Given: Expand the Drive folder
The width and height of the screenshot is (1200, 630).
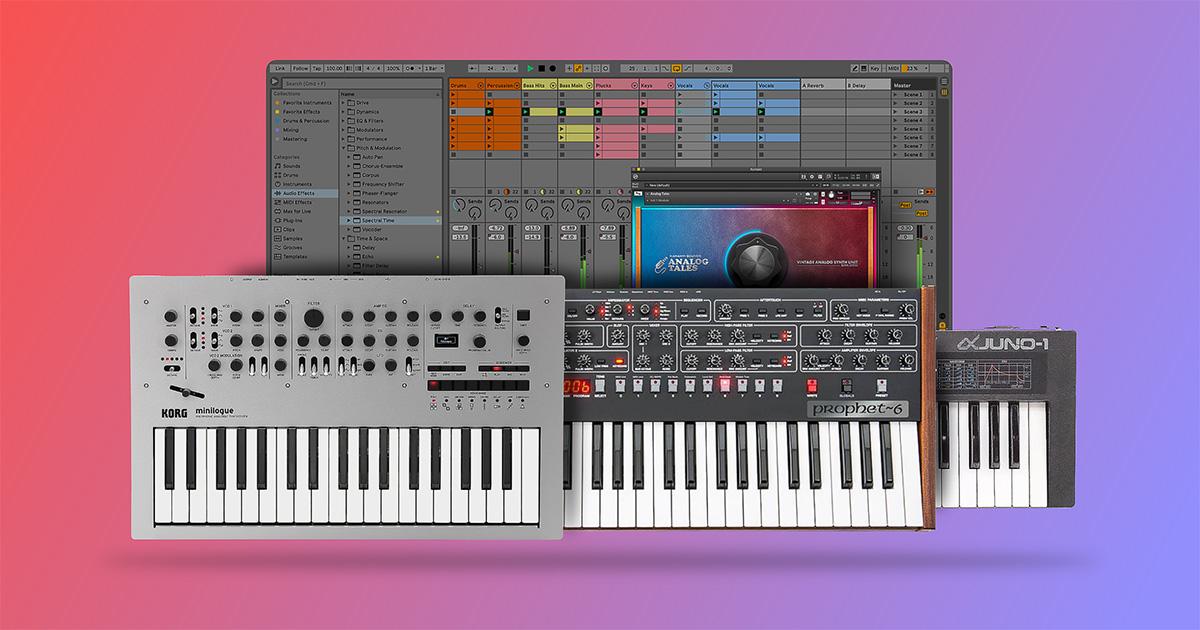Looking at the screenshot, I should [343, 103].
